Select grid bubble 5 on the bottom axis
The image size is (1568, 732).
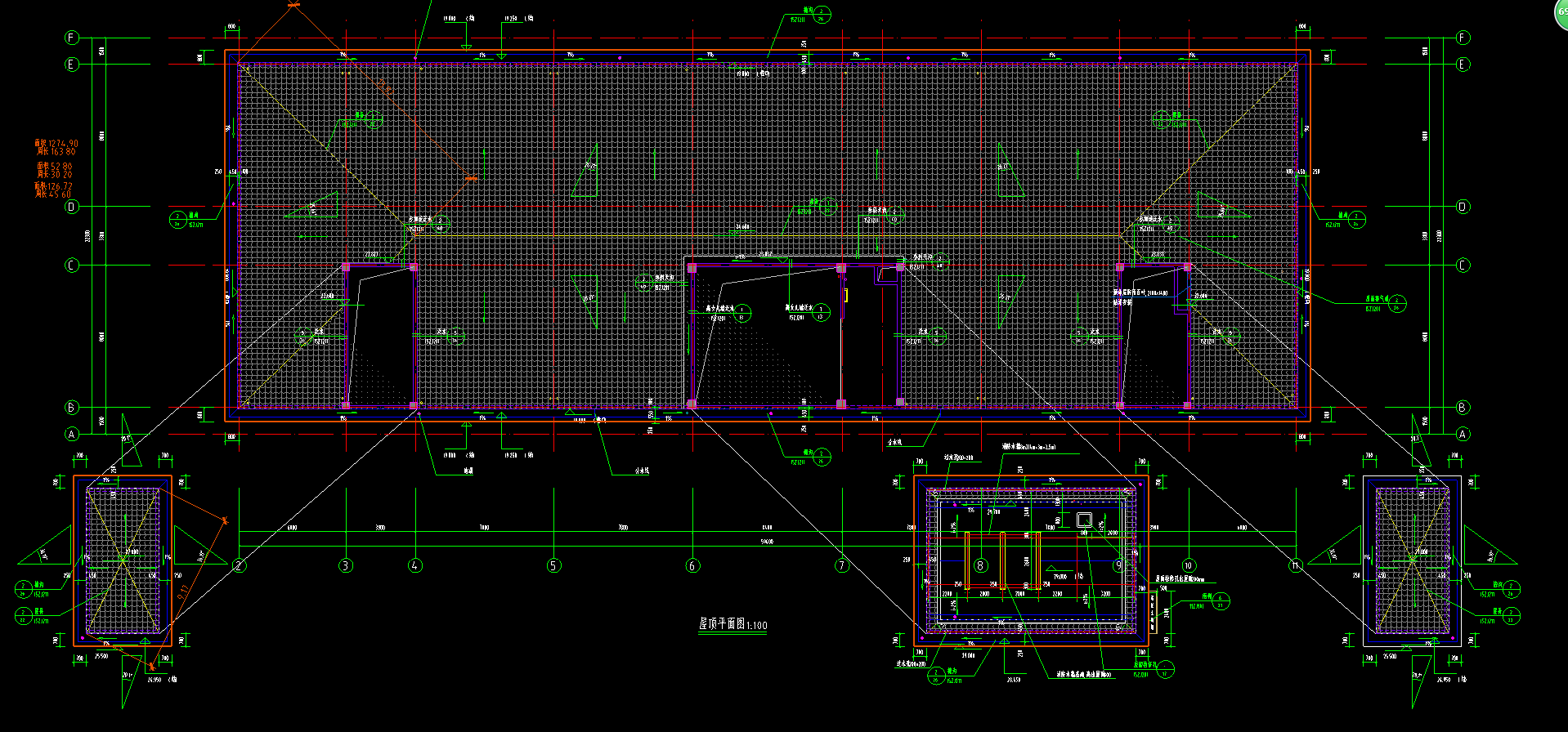[x=554, y=565]
